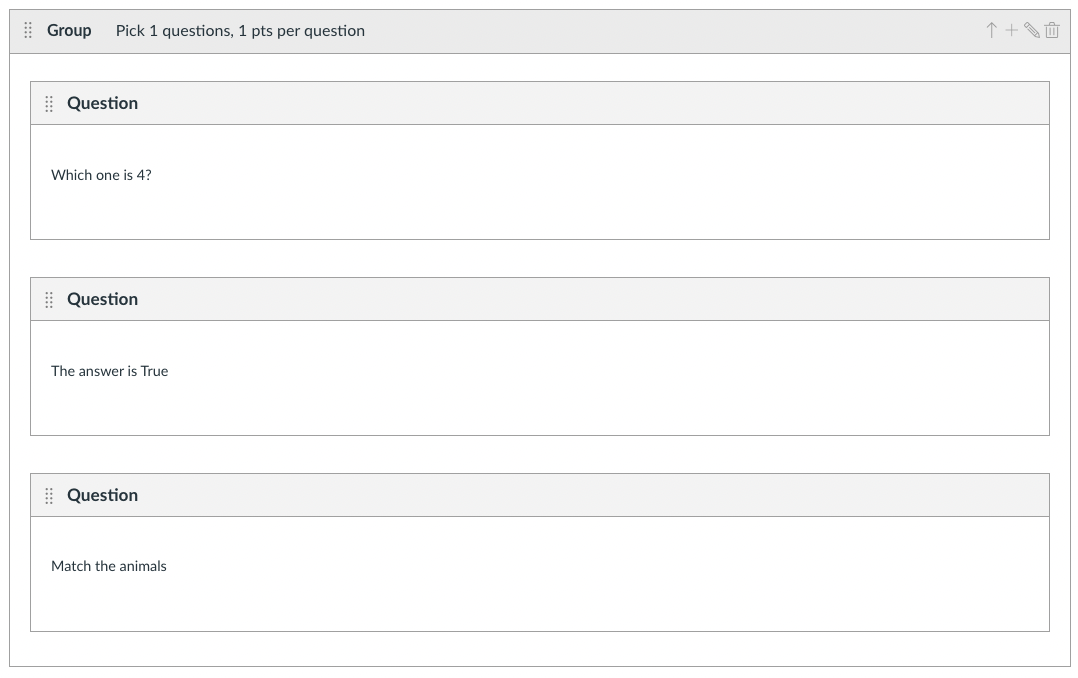
Task: Delete the group with the trash icon
Action: click(1052, 31)
